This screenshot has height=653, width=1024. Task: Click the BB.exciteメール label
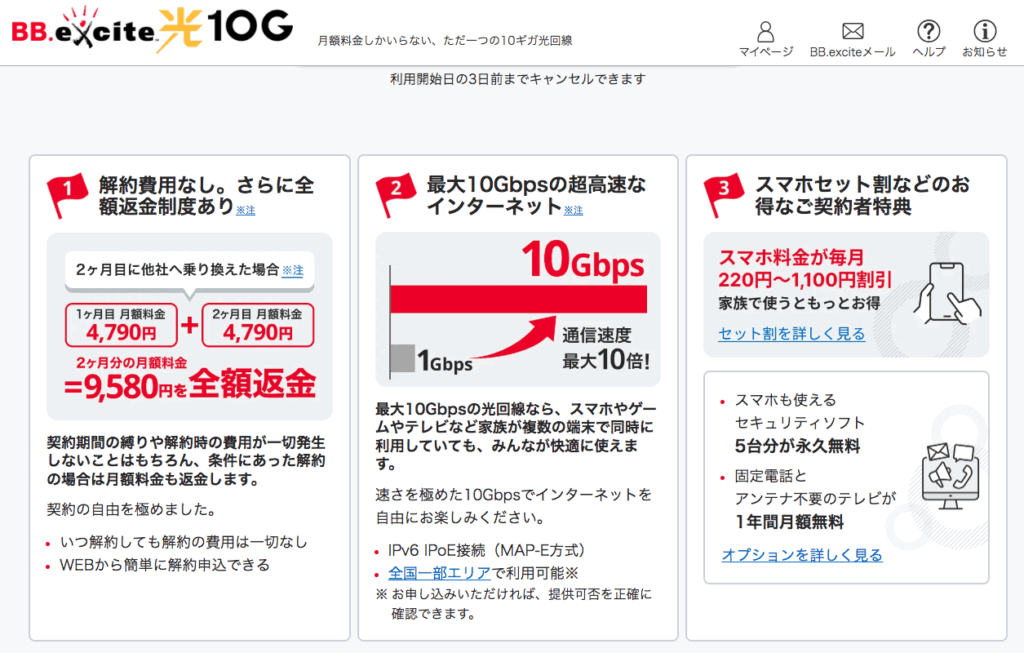(x=852, y=52)
